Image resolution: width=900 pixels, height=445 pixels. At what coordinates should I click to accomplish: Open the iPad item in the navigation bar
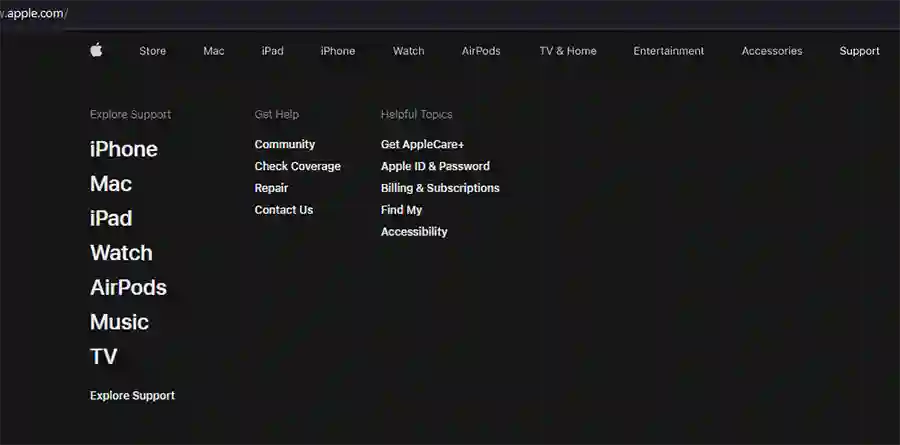click(273, 51)
